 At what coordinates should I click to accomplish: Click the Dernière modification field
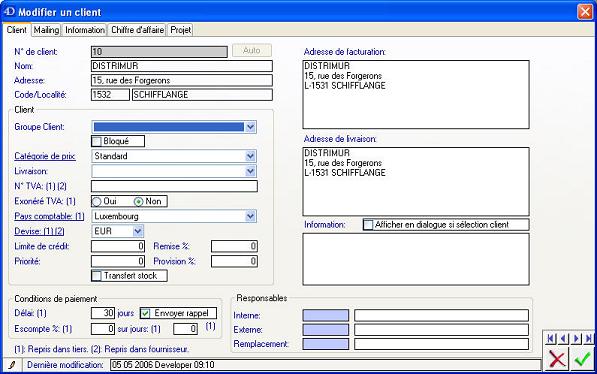click(326, 365)
